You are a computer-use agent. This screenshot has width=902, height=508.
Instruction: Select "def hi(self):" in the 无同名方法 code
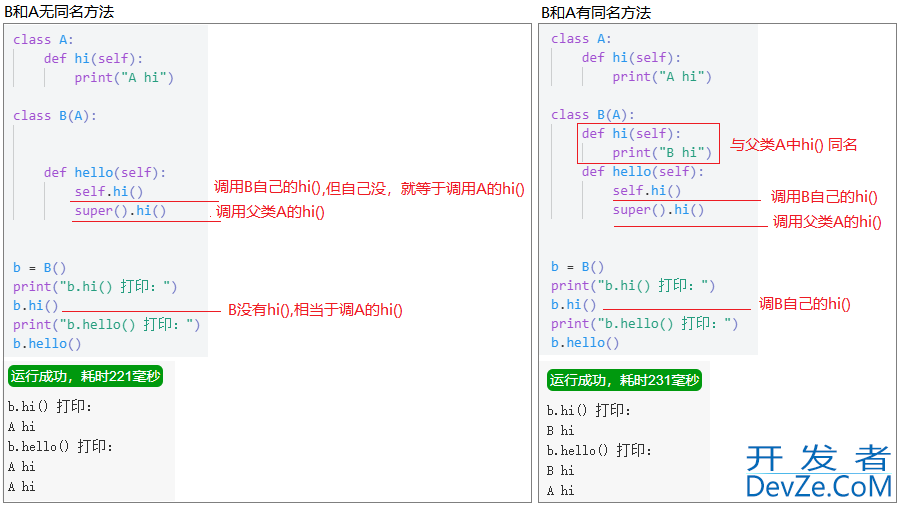[x=93, y=59]
